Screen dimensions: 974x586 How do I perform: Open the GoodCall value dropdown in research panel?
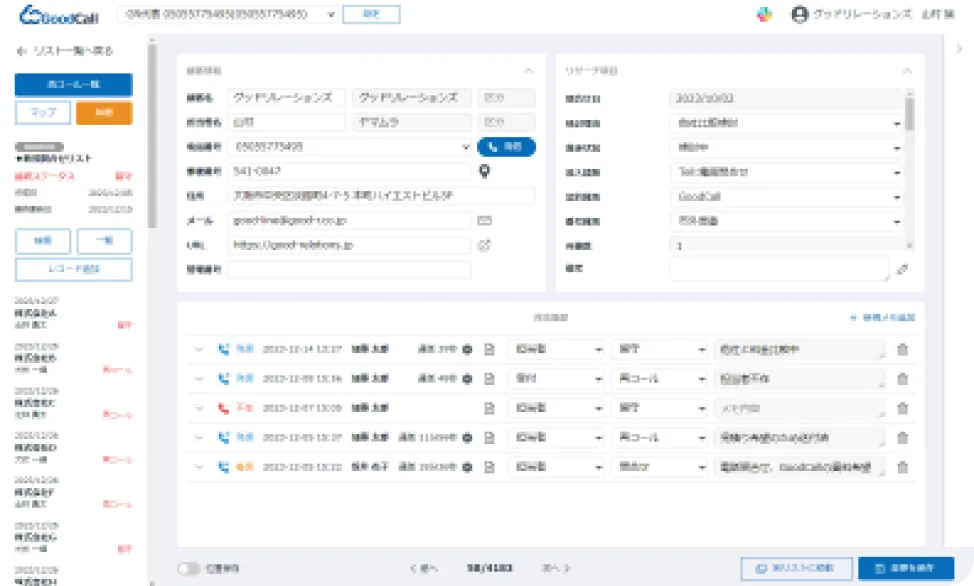[x=897, y=196]
